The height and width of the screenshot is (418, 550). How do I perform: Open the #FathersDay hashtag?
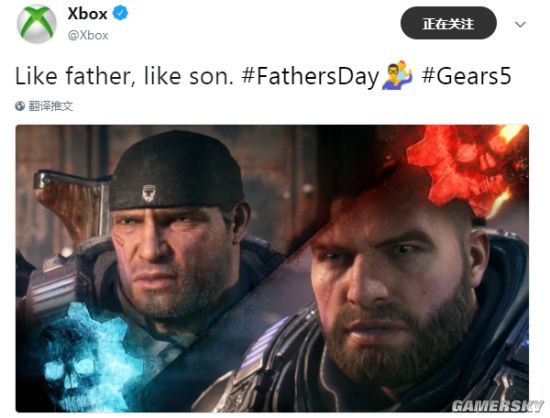coord(310,76)
